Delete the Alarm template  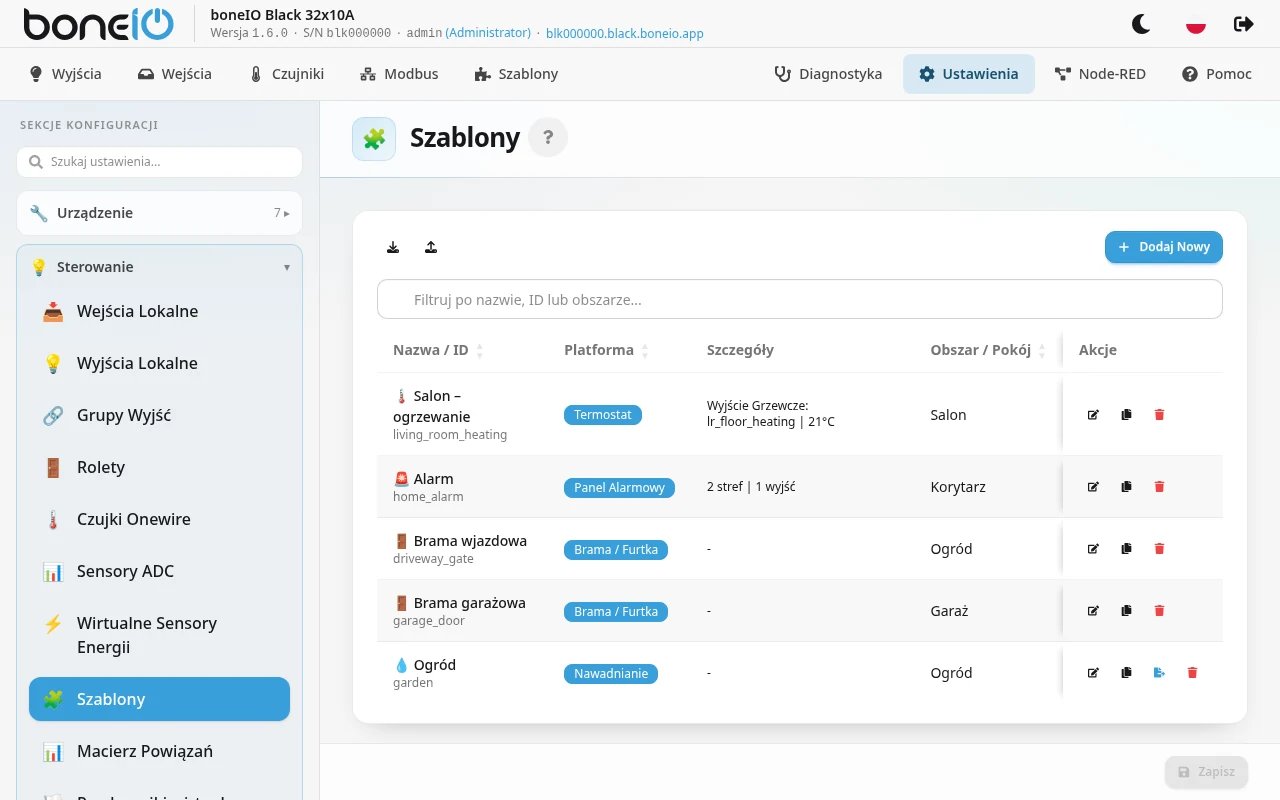point(1159,487)
